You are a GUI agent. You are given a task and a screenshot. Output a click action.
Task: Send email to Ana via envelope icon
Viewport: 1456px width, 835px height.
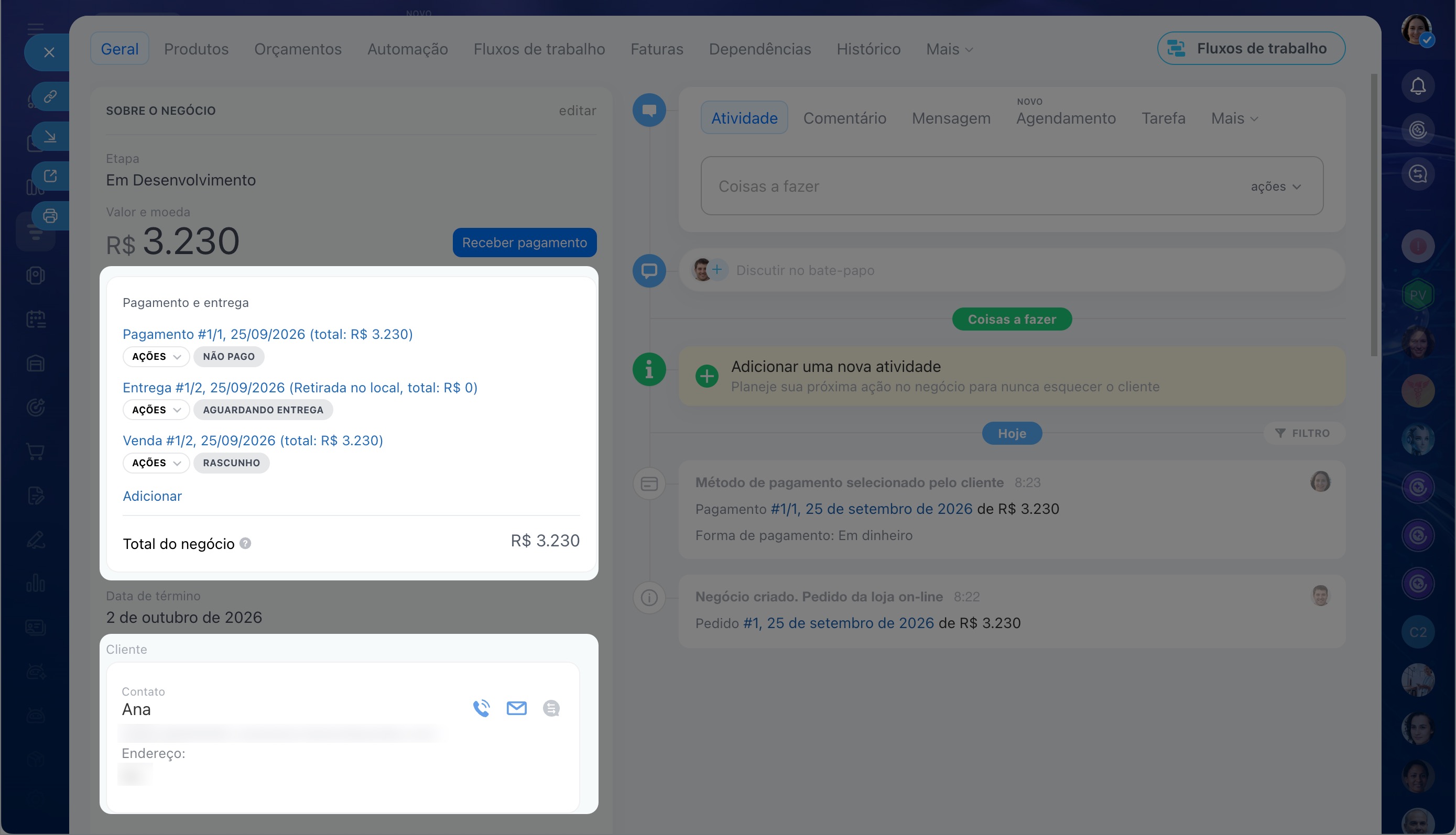pyautogui.click(x=516, y=708)
